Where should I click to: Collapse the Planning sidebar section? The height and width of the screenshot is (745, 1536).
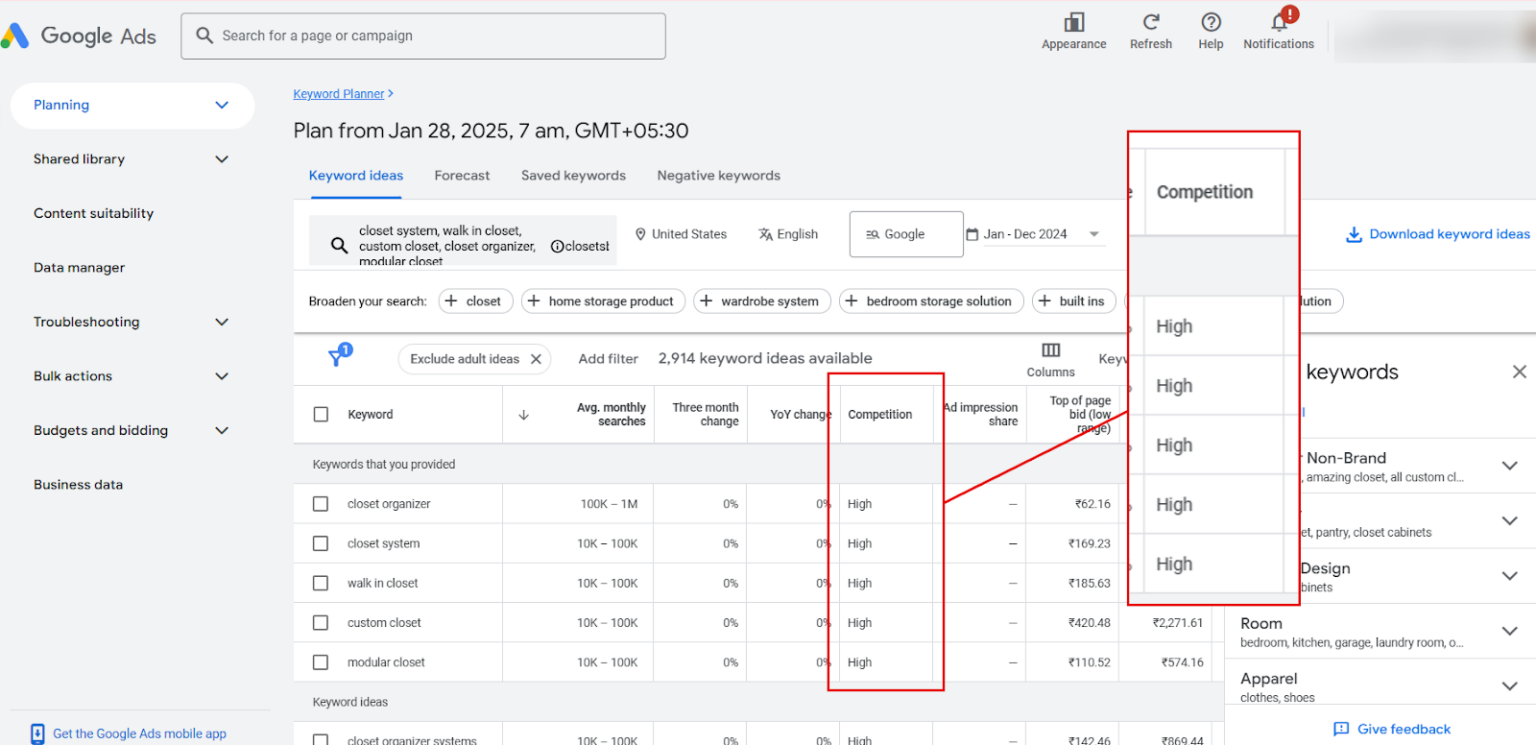coord(221,105)
